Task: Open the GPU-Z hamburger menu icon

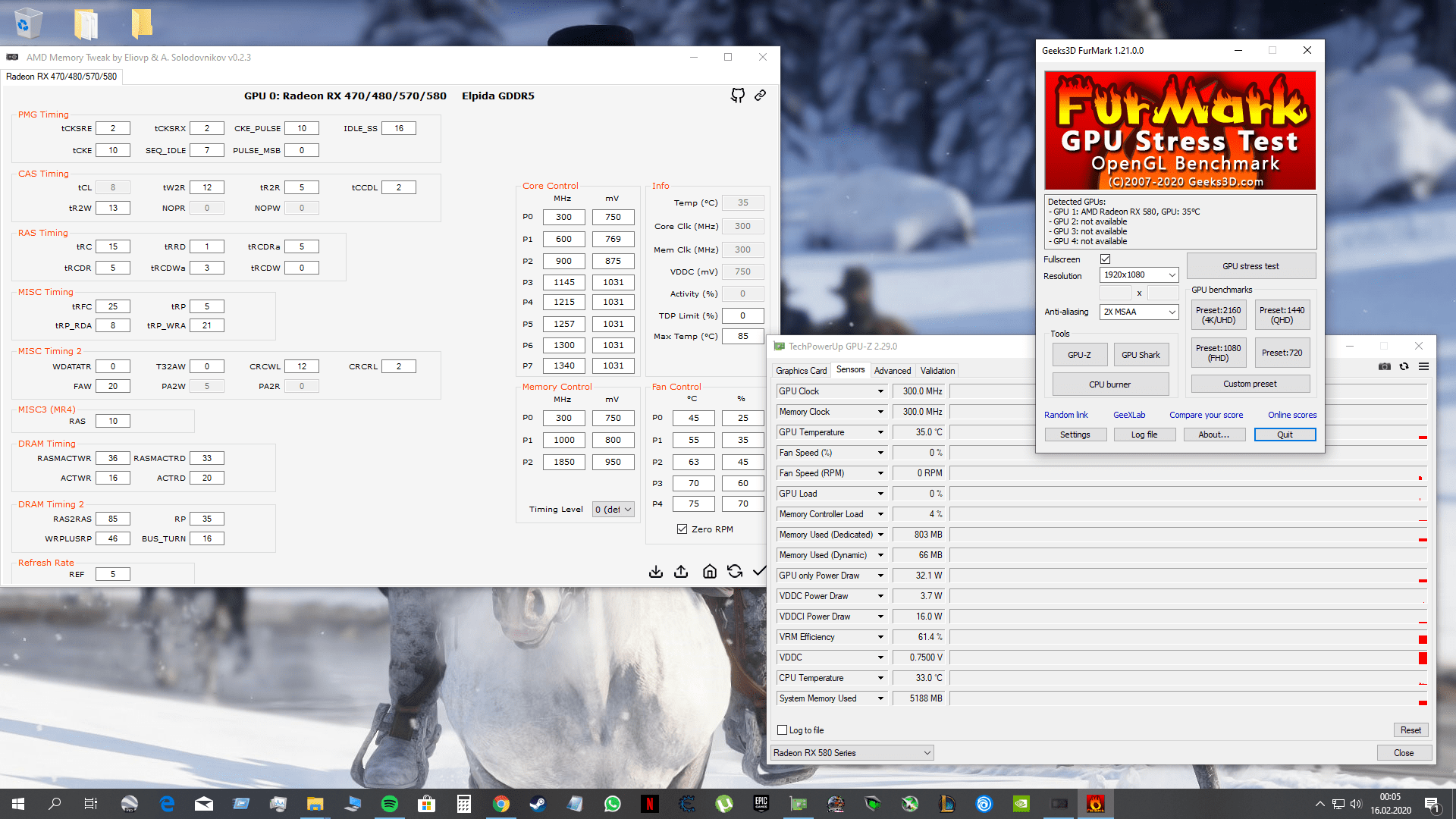Action: click(1423, 367)
